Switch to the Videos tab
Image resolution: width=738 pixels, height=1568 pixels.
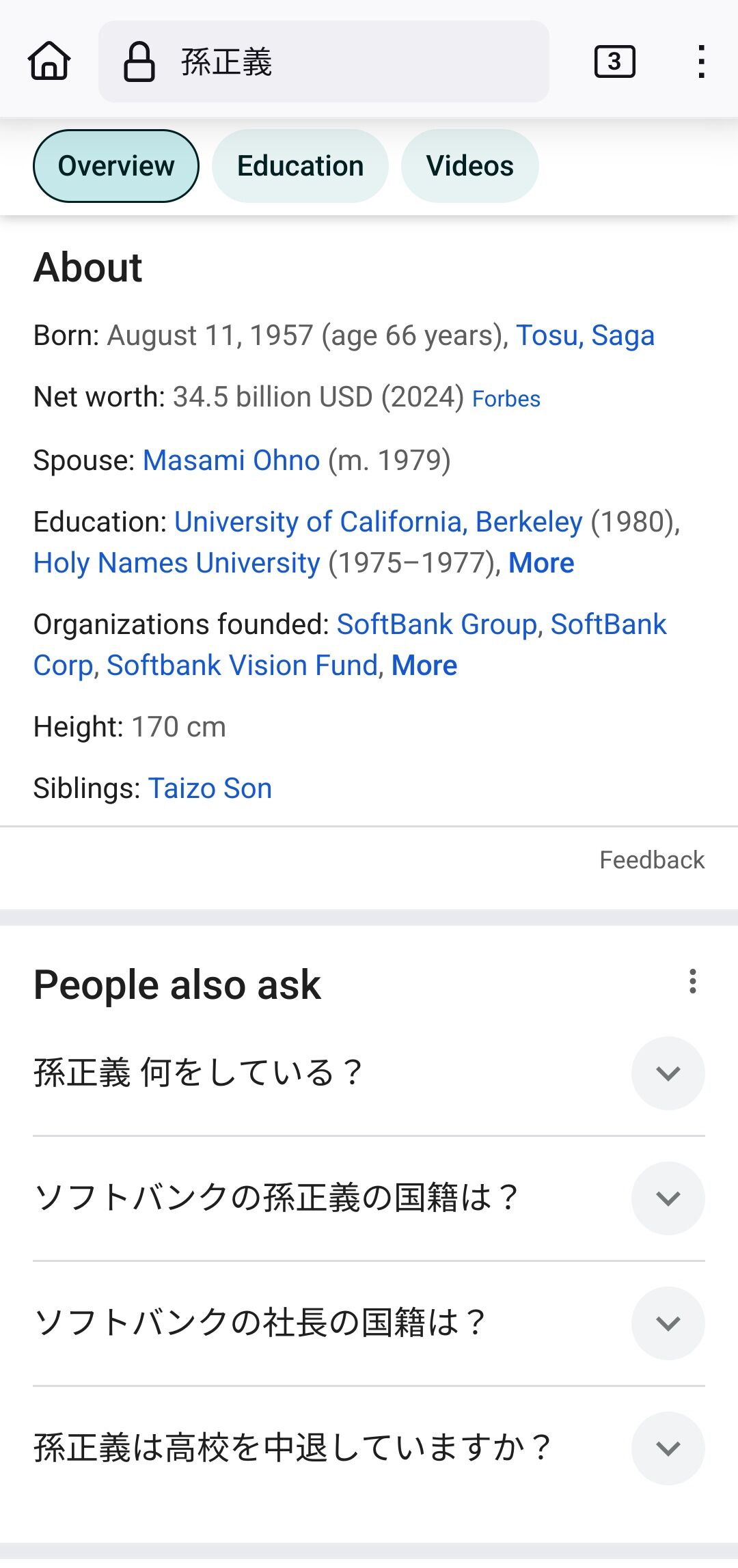[x=469, y=166]
